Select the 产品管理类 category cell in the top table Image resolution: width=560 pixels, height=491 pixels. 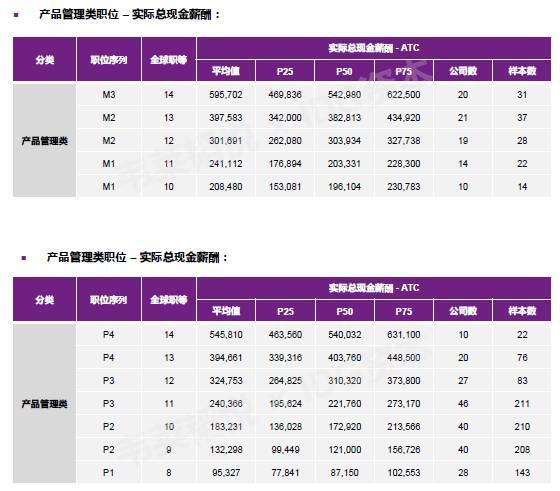(45, 141)
